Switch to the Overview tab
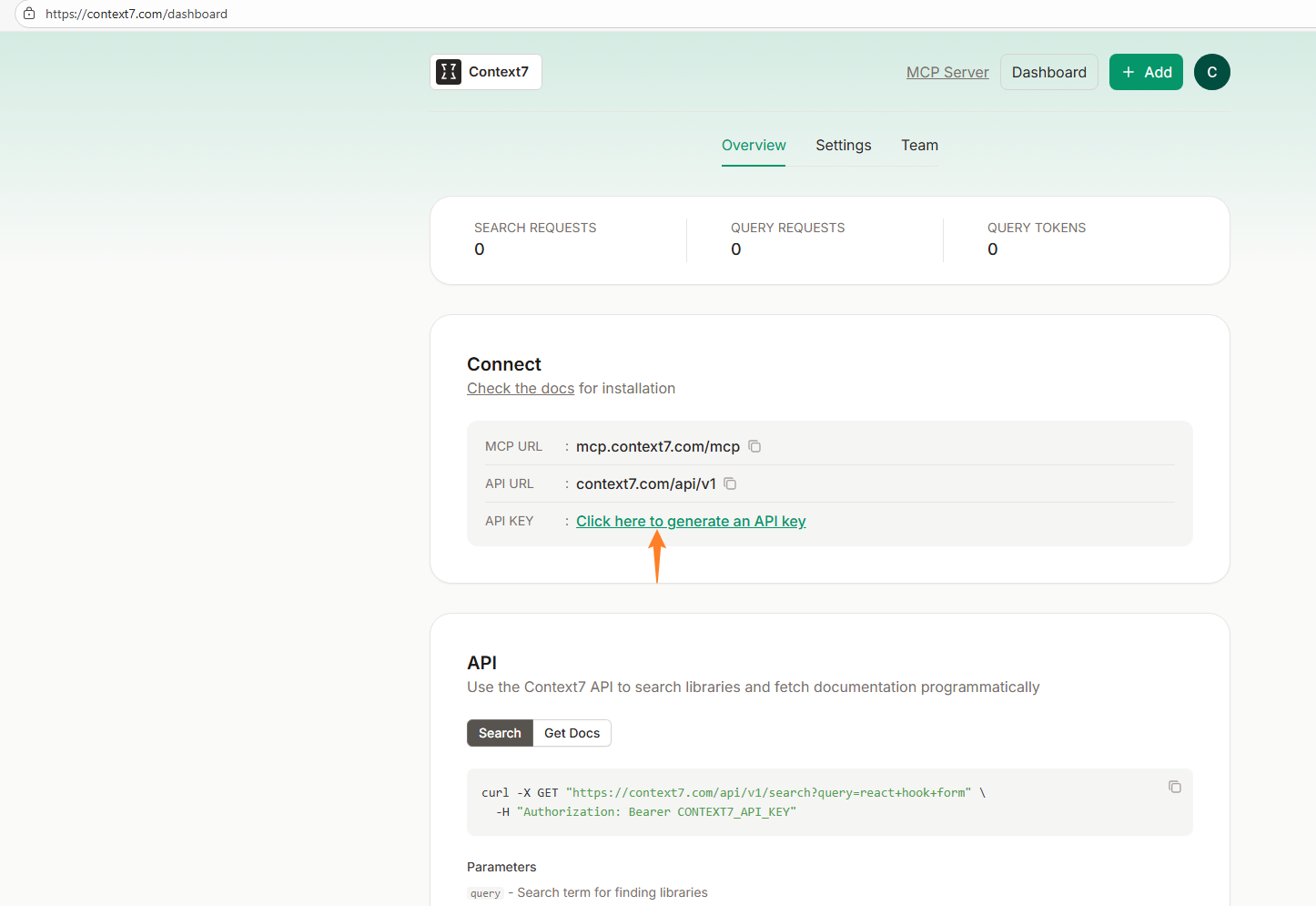 (x=753, y=146)
